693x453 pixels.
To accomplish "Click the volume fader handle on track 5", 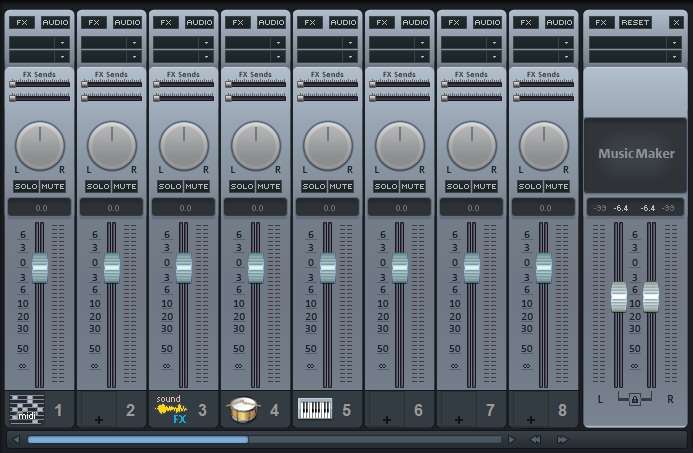I will (x=328, y=267).
